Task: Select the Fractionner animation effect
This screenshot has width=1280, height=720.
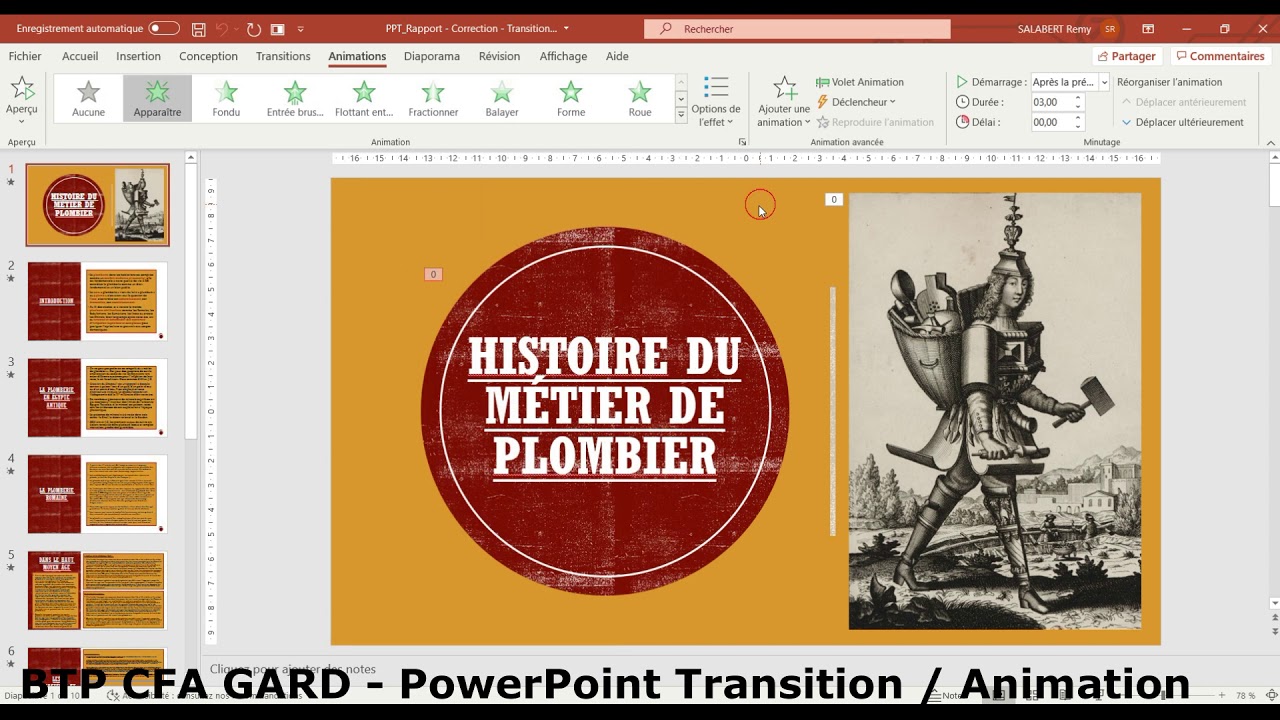Action: point(433,99)
